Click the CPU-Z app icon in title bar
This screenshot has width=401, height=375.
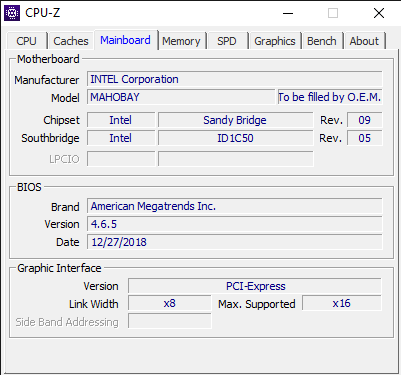pos(12,13)
